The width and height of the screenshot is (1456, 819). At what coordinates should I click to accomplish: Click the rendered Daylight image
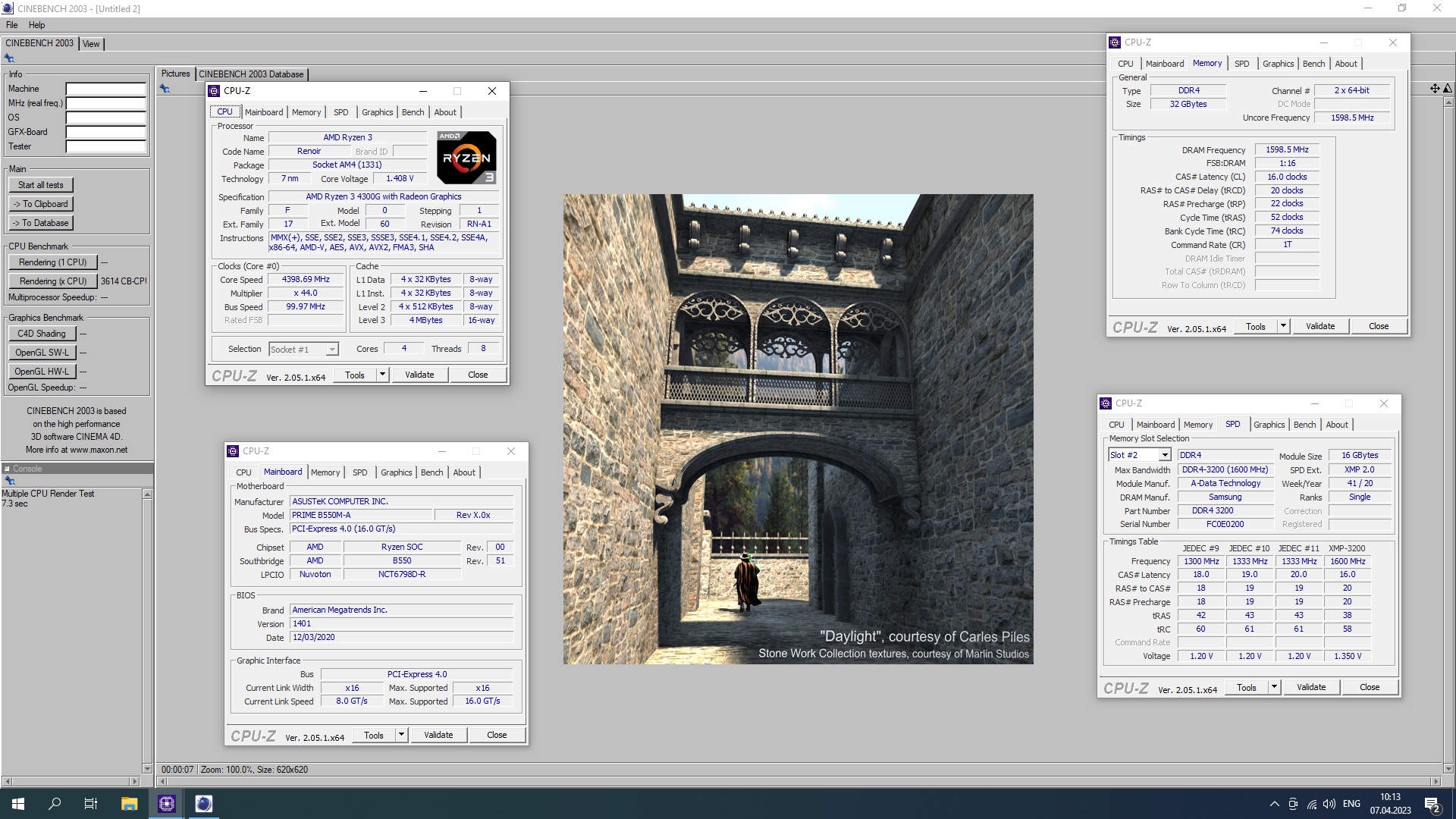coord(798,429)
